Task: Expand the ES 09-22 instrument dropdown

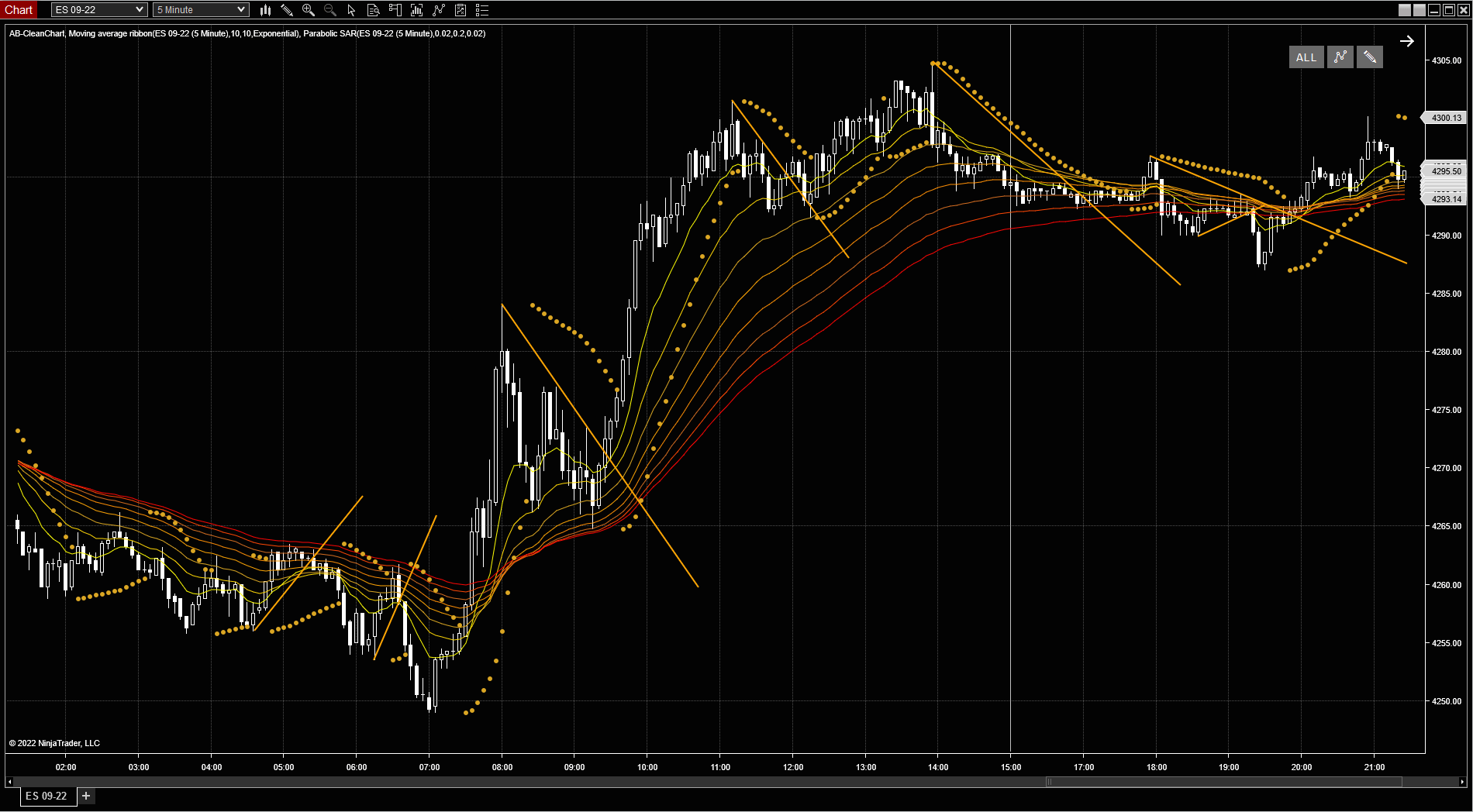Action: (x=99, y=10)
